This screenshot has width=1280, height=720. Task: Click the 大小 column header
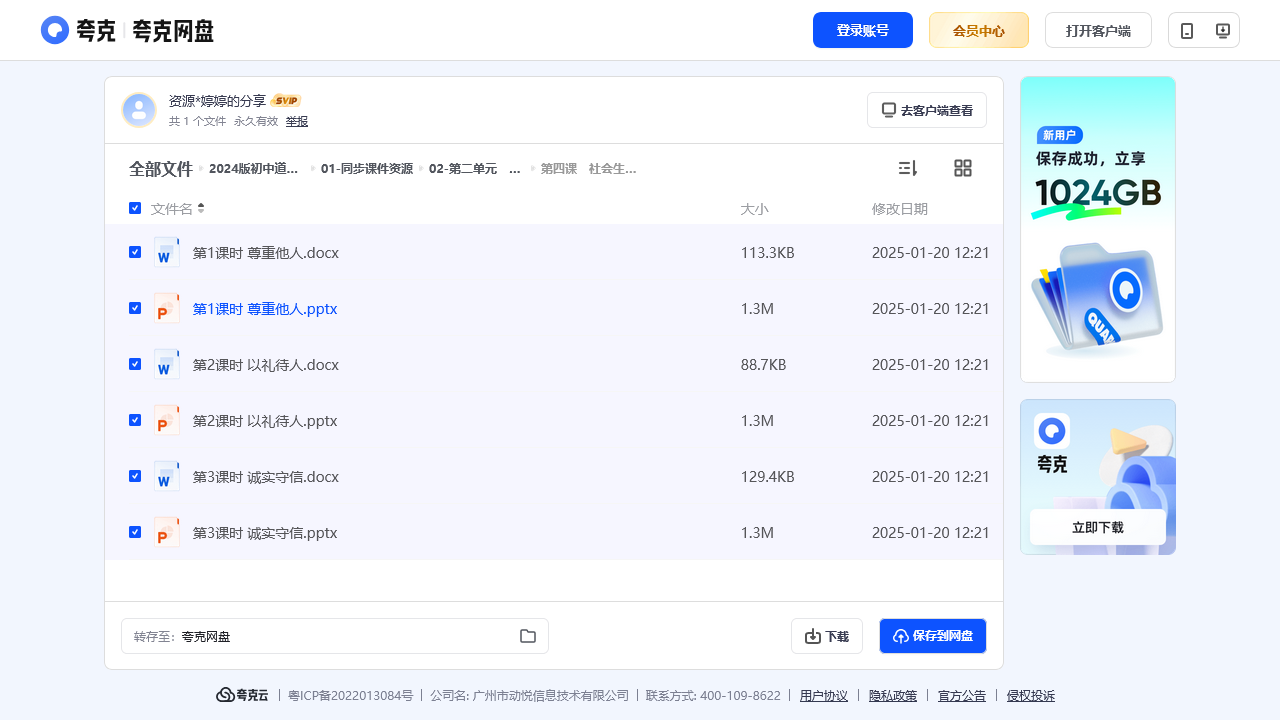(x=754, y=209)
